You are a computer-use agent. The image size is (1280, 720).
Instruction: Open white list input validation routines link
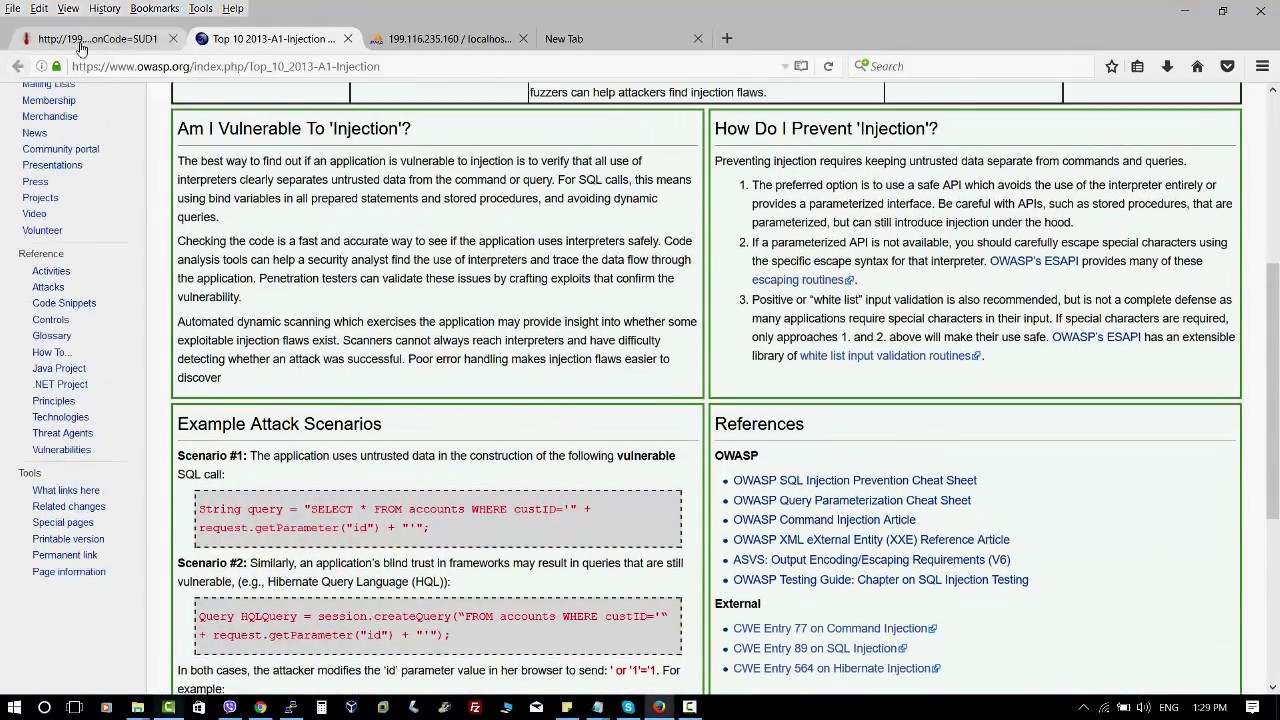tap(890, 355)
